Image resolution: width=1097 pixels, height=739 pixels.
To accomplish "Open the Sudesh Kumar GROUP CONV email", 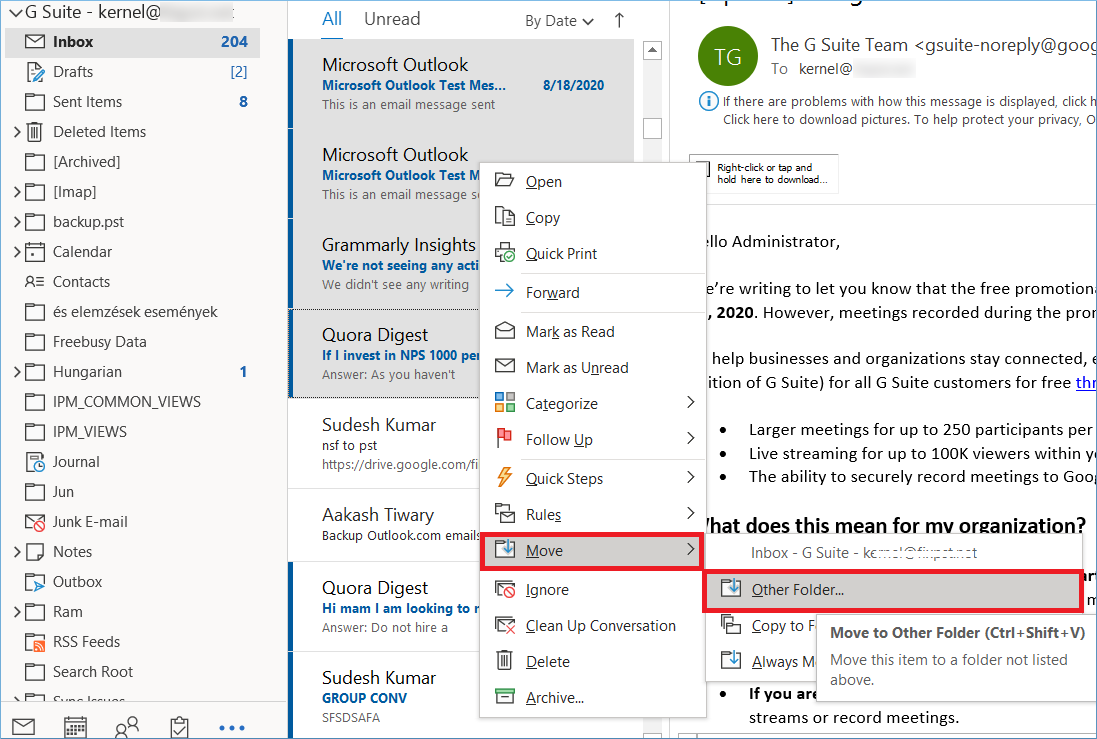I will [x=385, y=696].
